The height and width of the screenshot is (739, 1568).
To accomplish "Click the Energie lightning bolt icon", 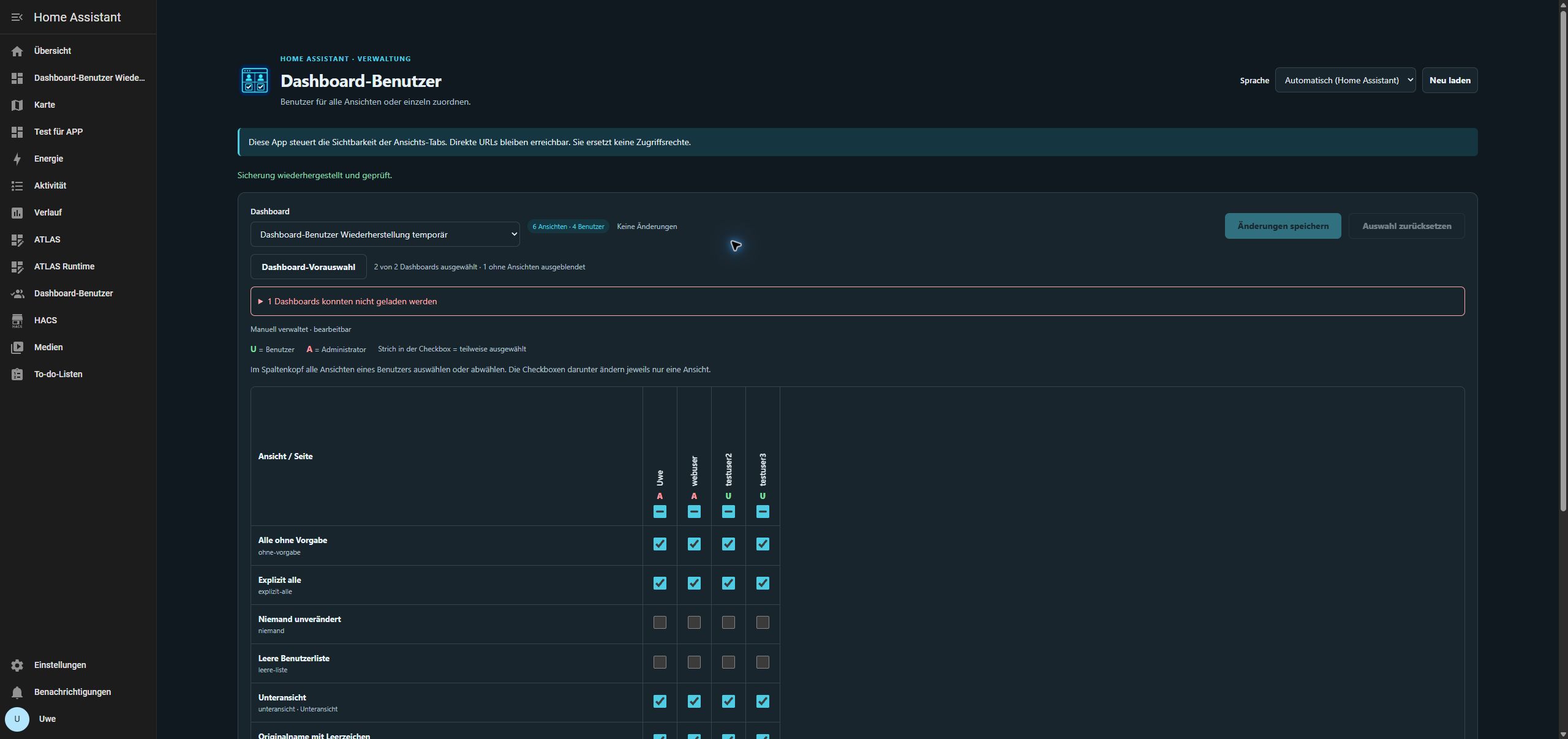I will [x=17, y=159].
